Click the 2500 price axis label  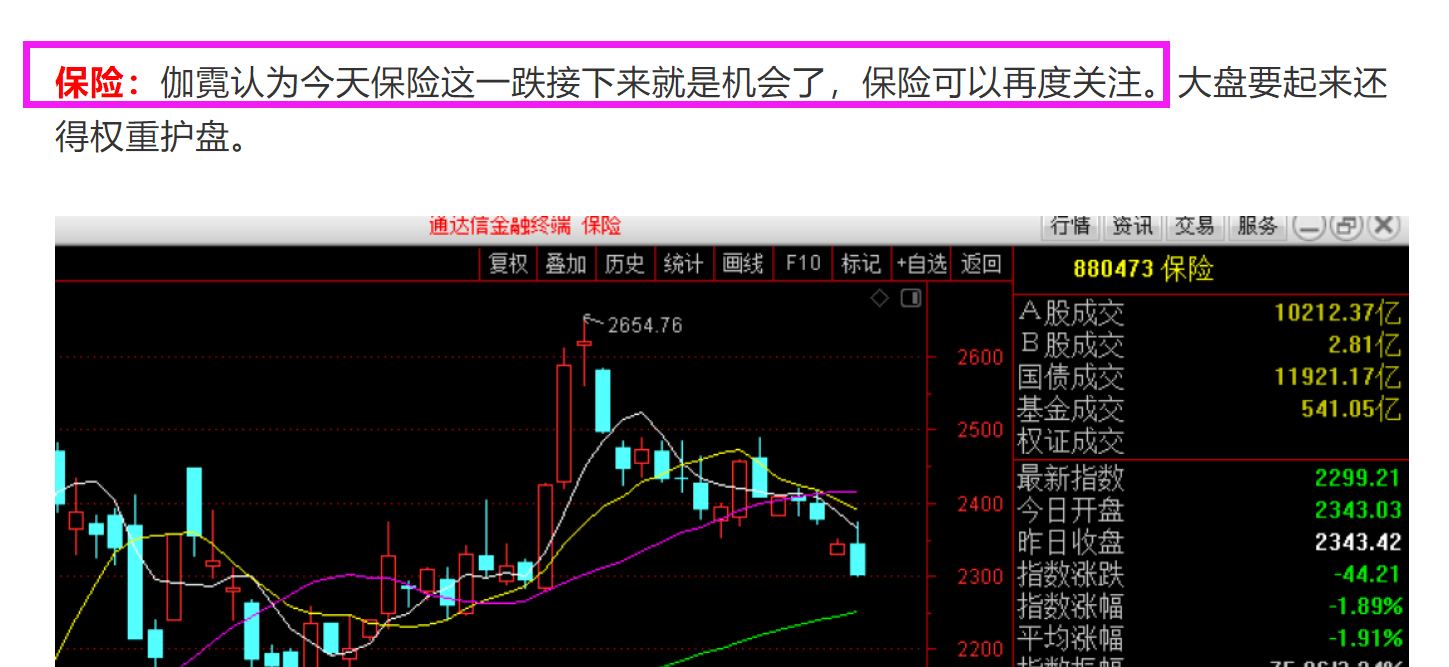click(980, 430)
